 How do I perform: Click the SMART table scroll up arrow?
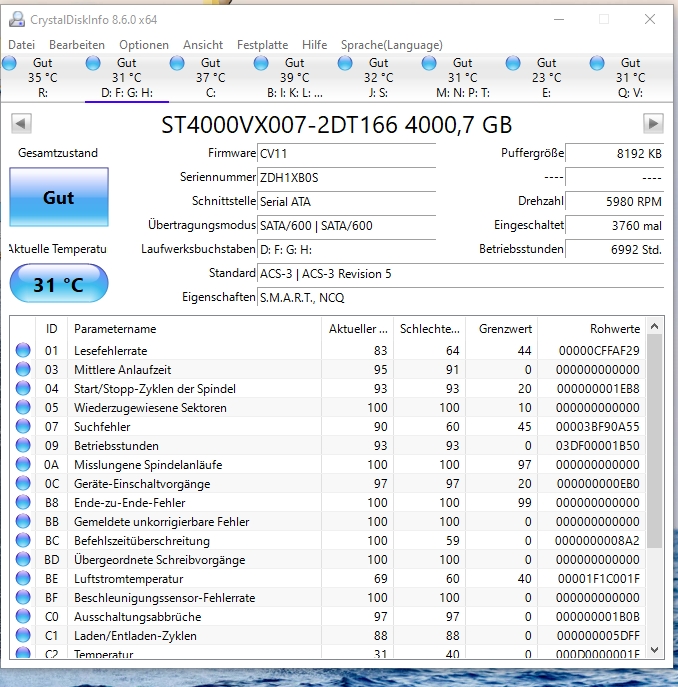point(654,326)
